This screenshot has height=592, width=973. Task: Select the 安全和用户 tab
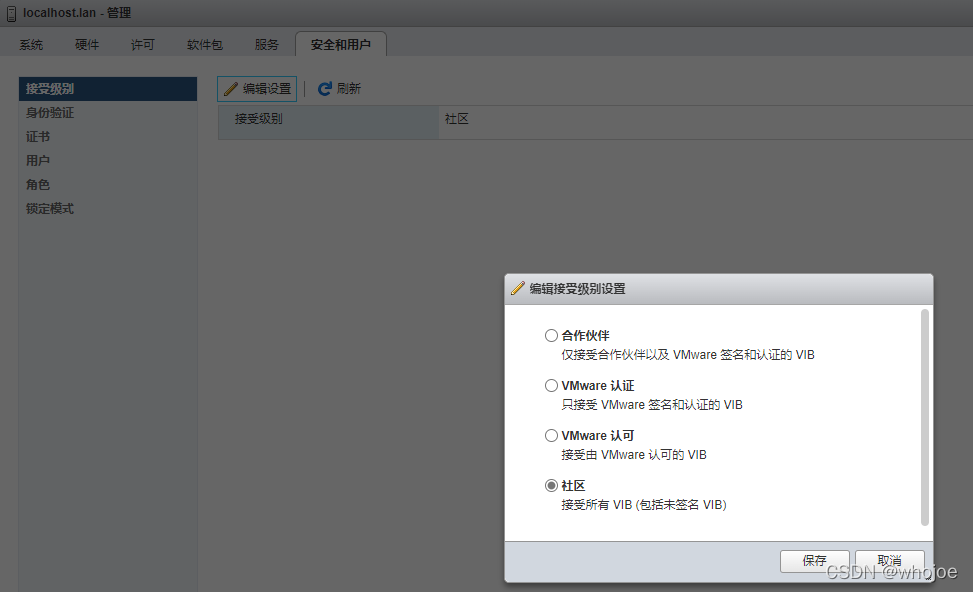[x=341, y=44]
